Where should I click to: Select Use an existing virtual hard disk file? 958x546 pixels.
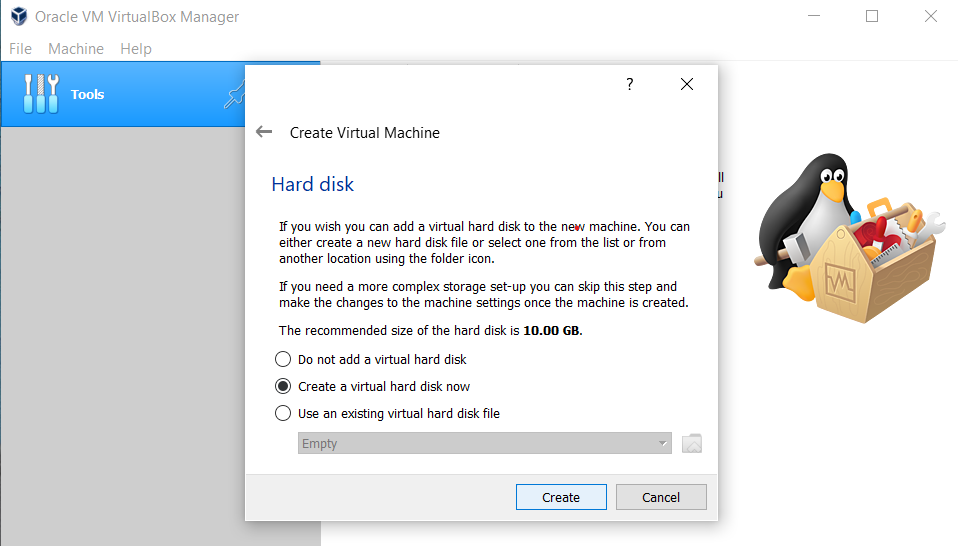[x=387, y=413]
